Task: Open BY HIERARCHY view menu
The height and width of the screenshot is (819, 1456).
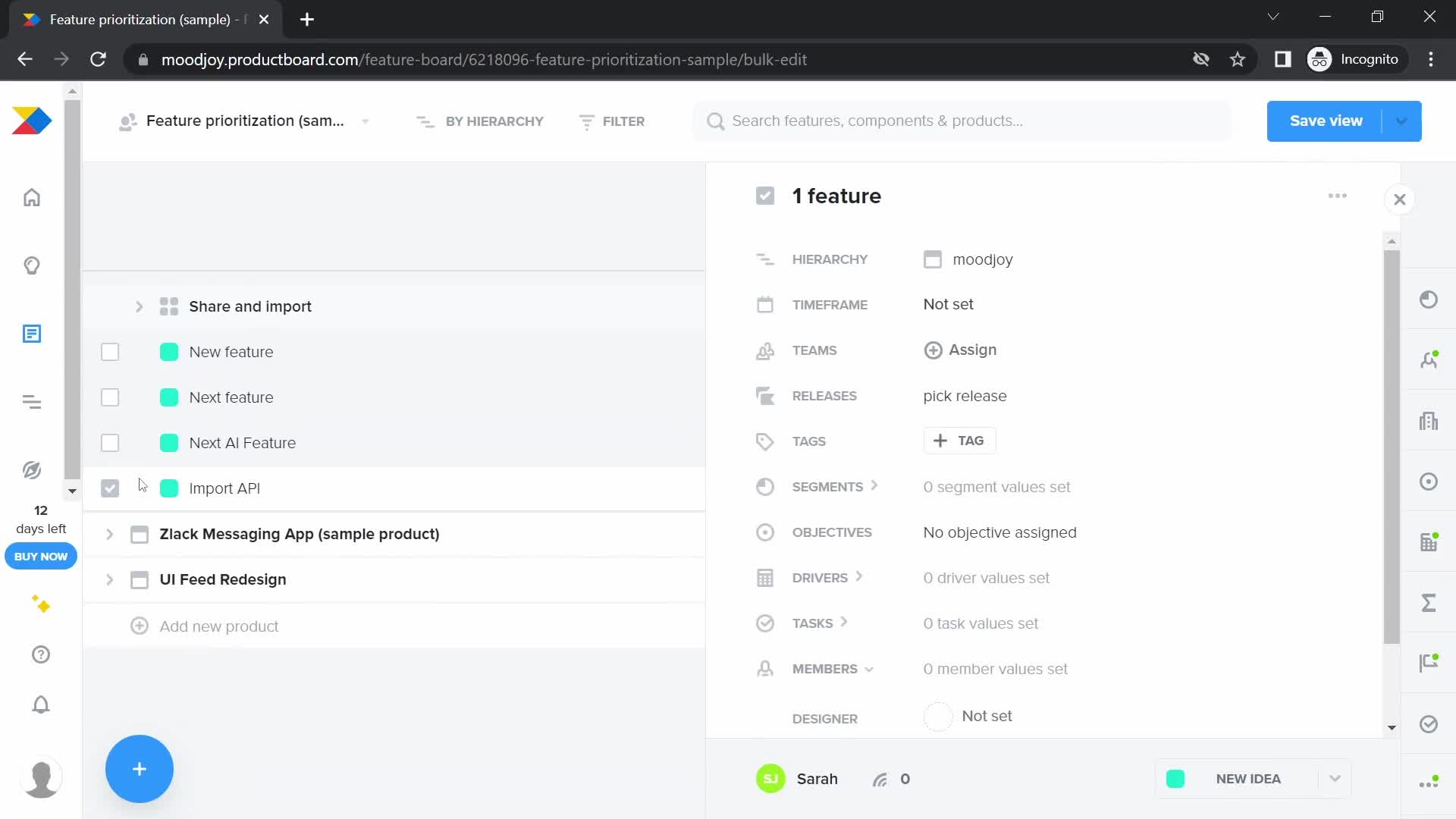Action: [x=481, y=121]
